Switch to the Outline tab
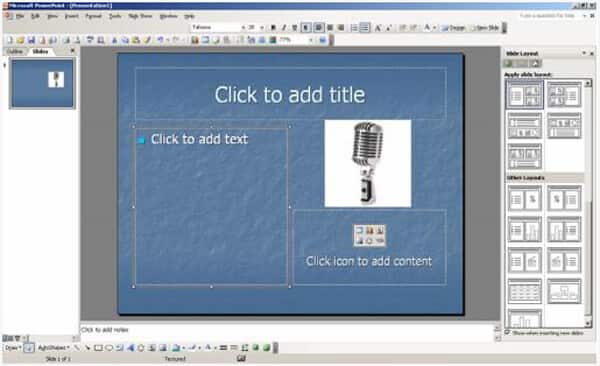The height and width of the screenshot is (366, 600). pyautogui.click(x=15, y=51)
